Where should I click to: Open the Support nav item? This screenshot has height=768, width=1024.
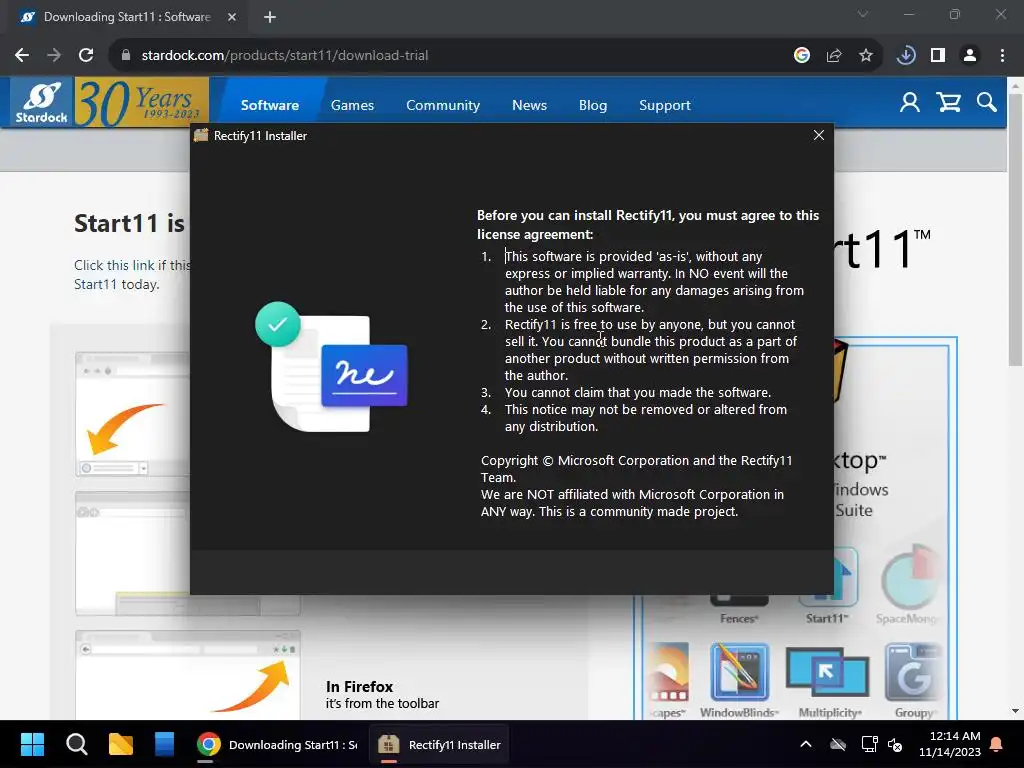coord(664,105)
